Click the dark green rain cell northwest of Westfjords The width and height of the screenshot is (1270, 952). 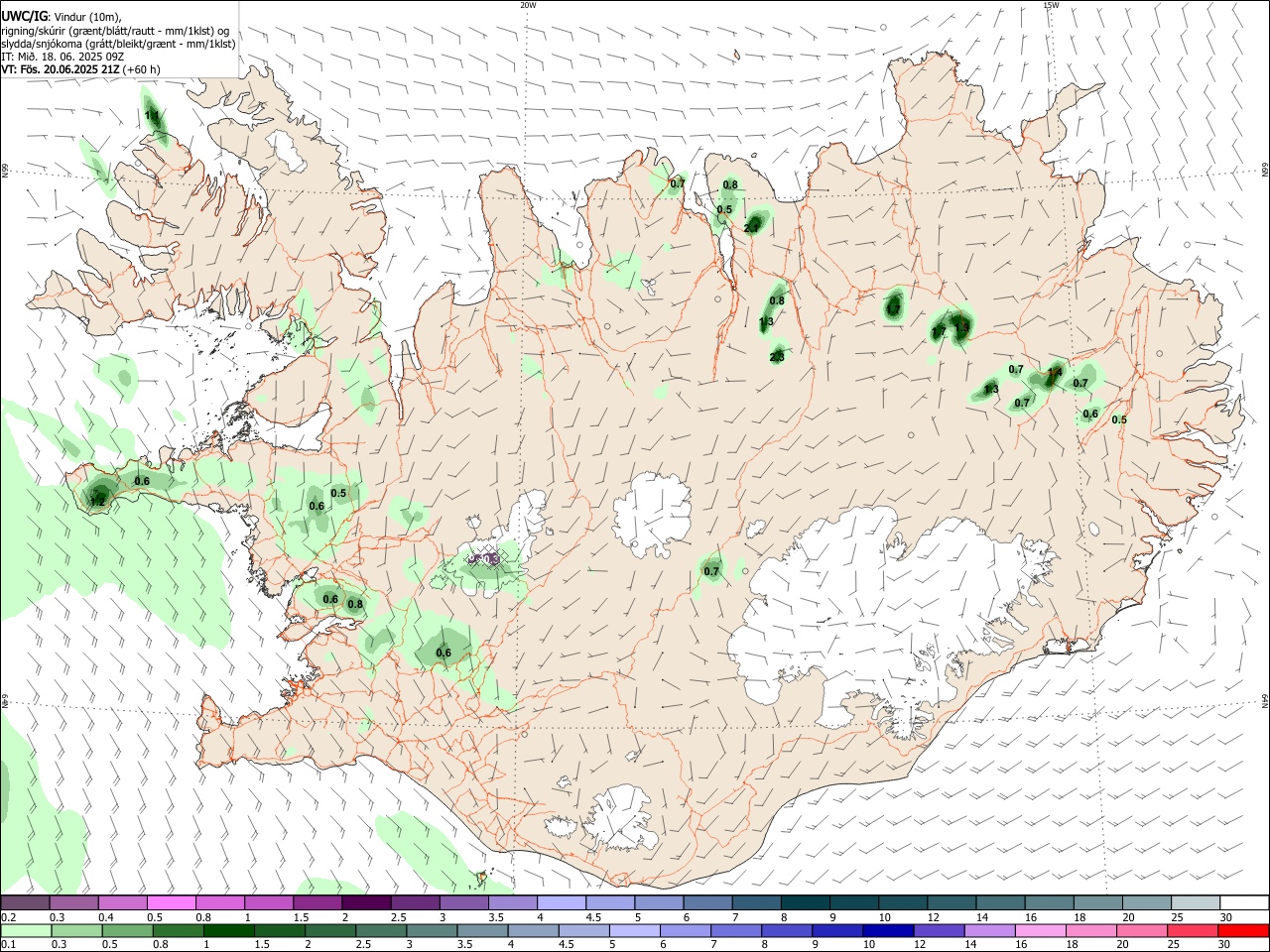(154, 115)
